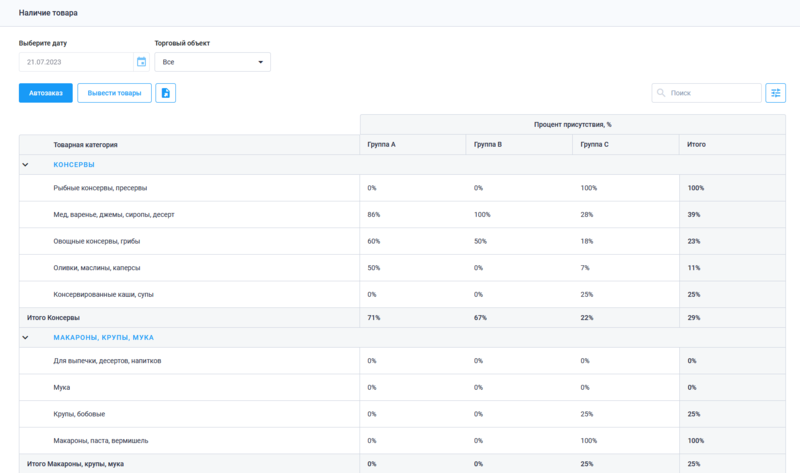Open the Торговый объект dropdown

click(212, 62)
